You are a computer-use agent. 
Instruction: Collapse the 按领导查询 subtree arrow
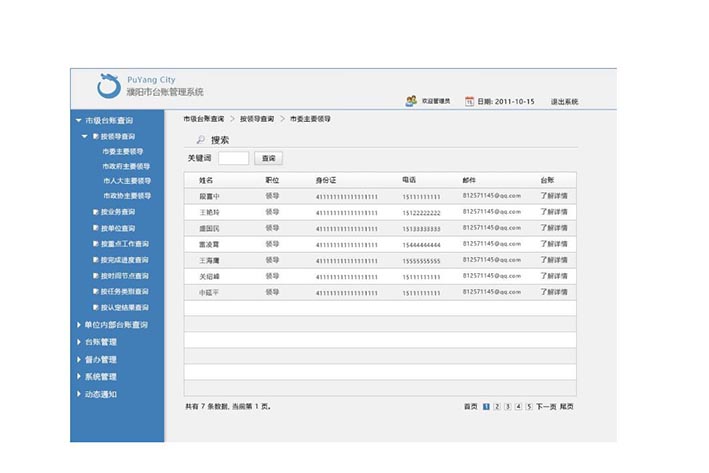click(85, 136)
